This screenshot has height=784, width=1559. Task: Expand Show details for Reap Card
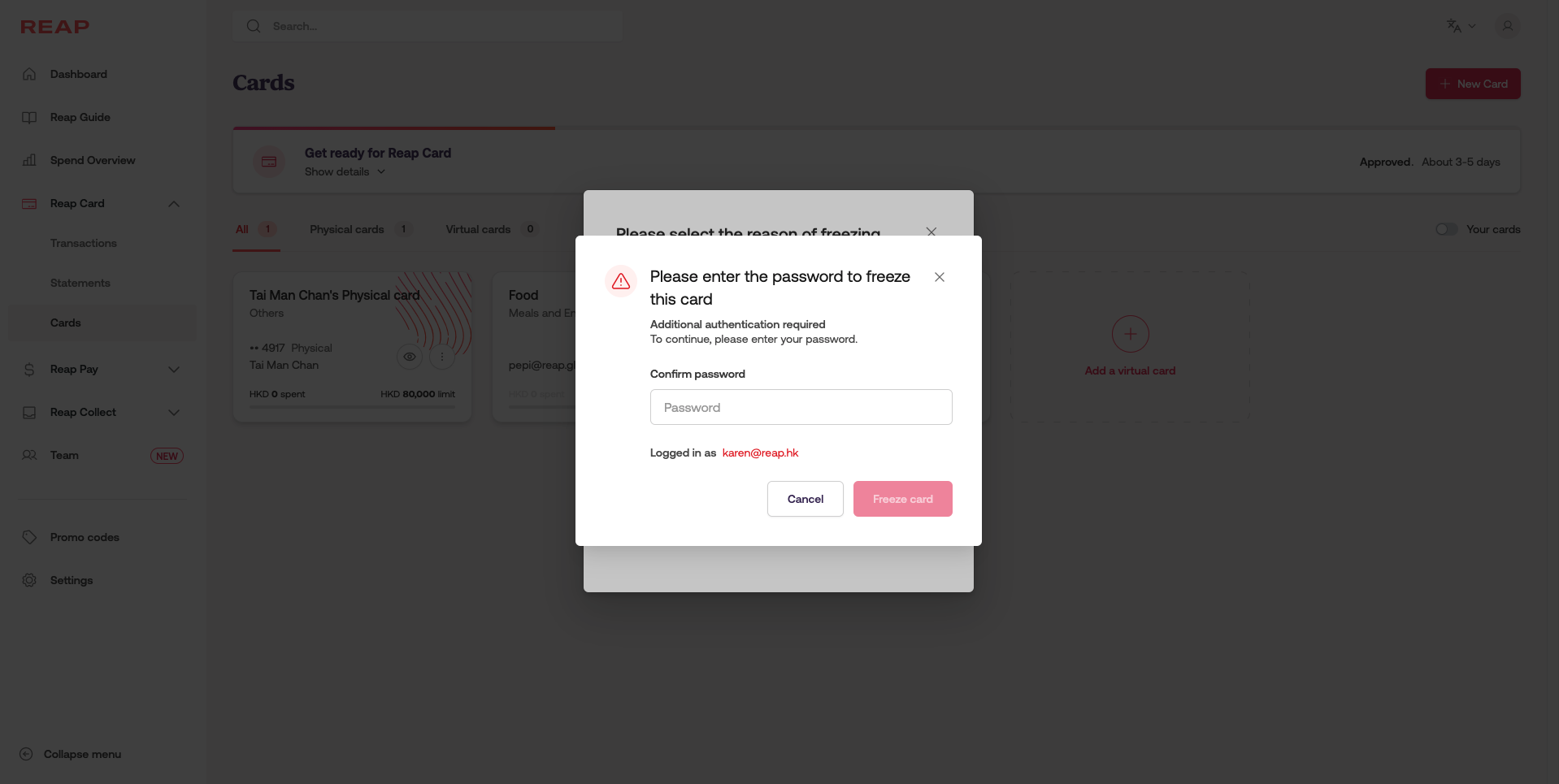345,171
